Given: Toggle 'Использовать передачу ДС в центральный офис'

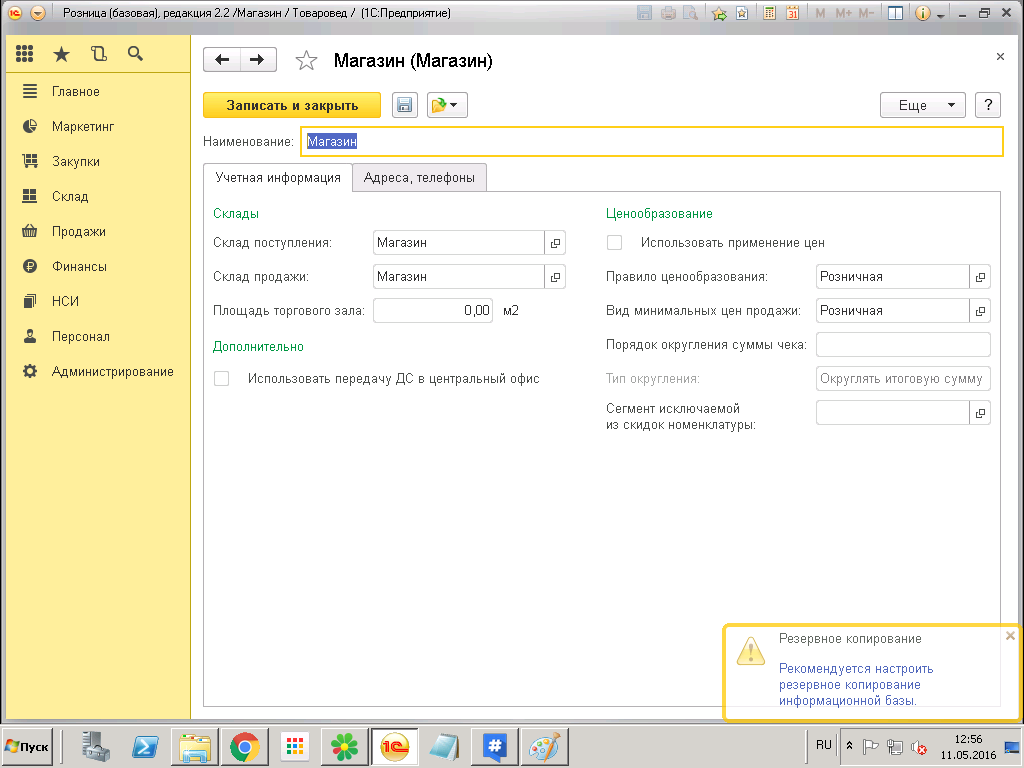Looking at the screenshot, I should (222, 379).
